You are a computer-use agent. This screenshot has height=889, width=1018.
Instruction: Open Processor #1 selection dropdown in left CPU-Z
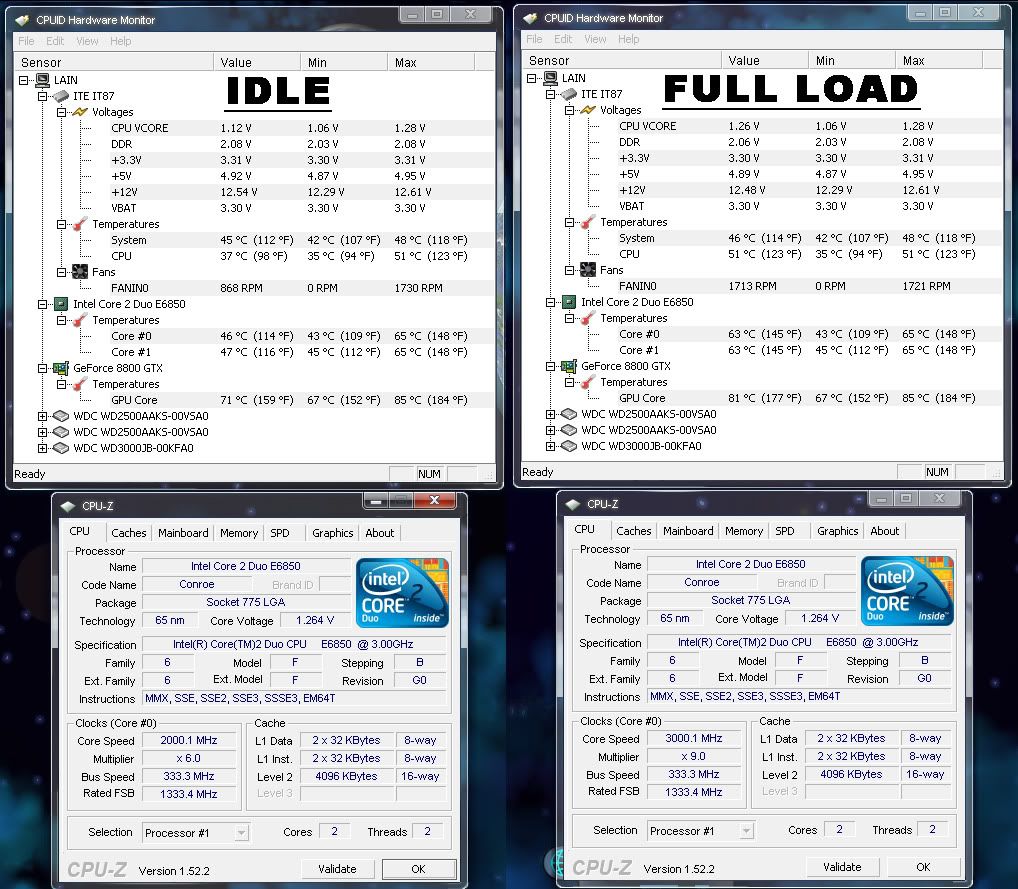(242, 833)
